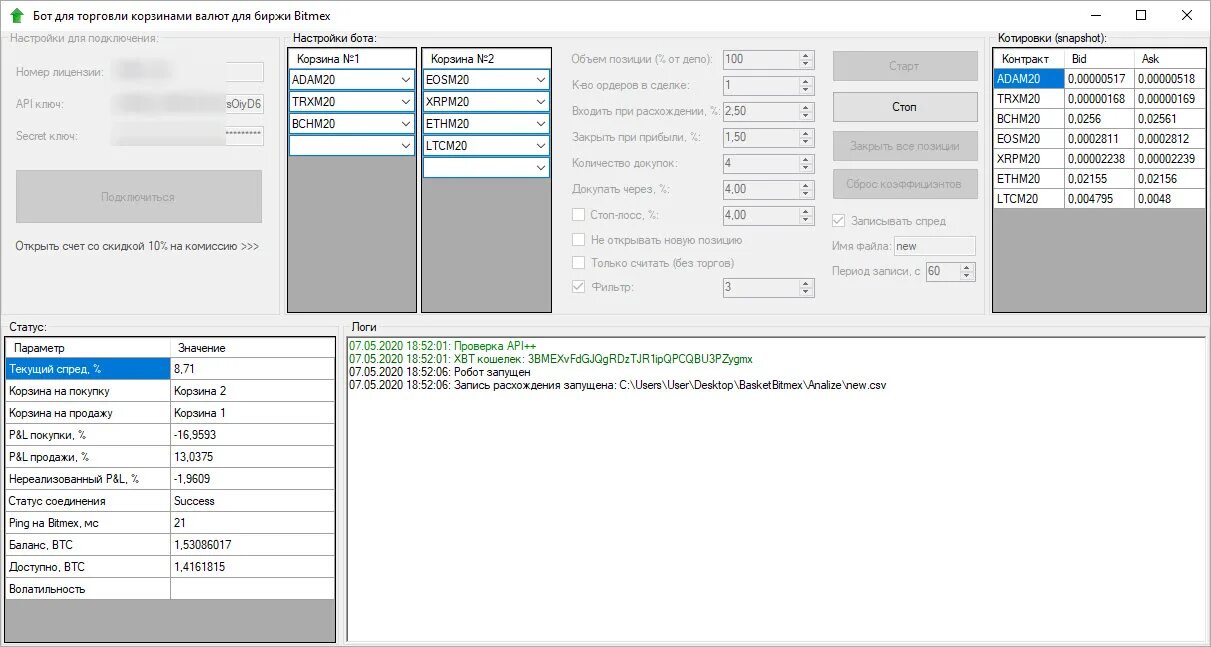1211x647 pixels.
Task: Select the Статус соединения row
Action: [x=170, y=501]
